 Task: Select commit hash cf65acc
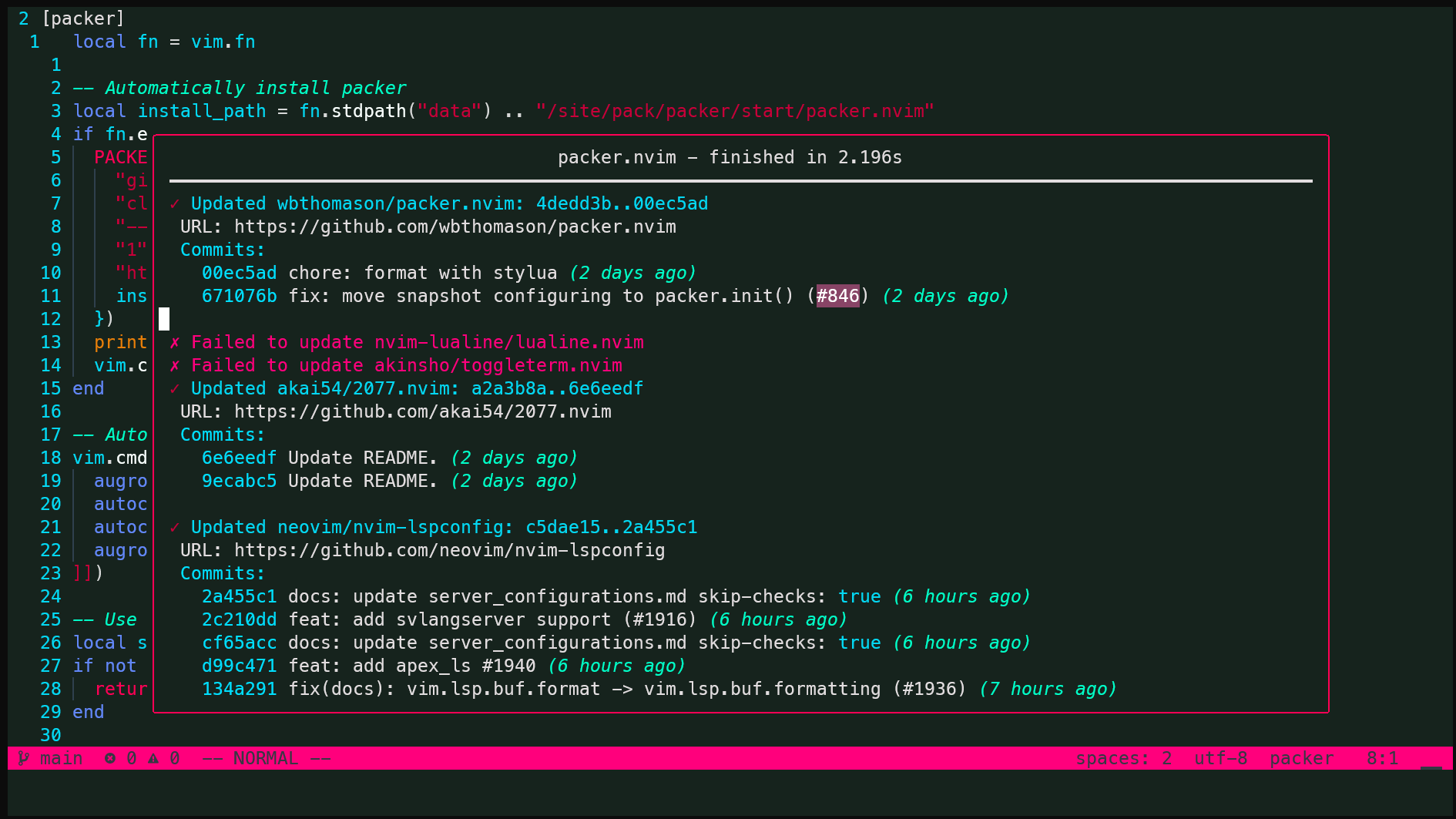(x=240, y=643)
